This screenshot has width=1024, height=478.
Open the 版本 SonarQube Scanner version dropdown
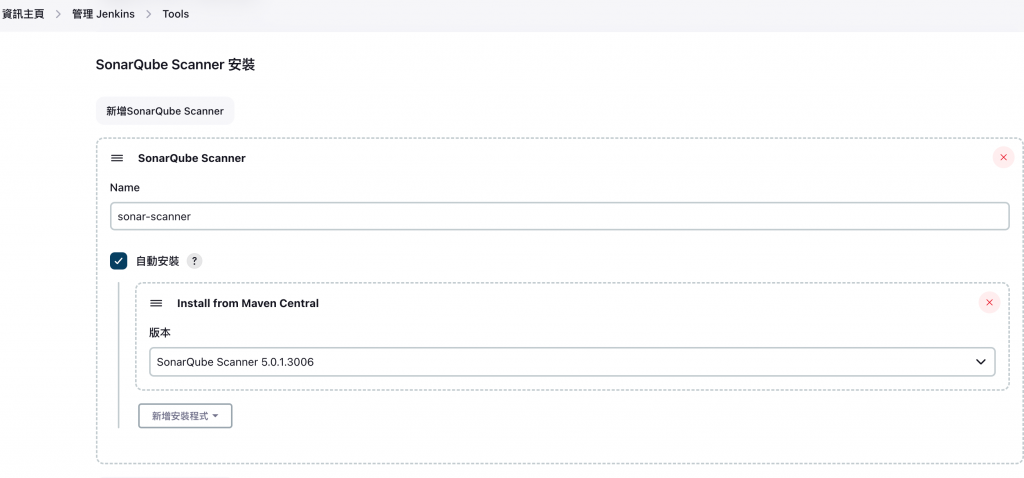(x=570, y=362)
